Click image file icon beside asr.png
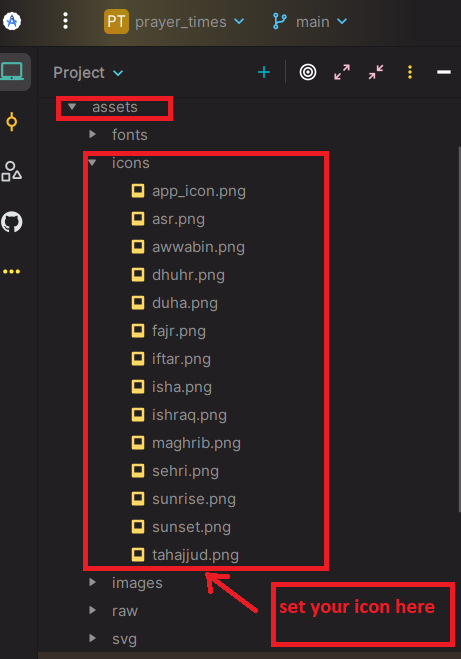Screen dimensions: 461x659 click(138, 219)
